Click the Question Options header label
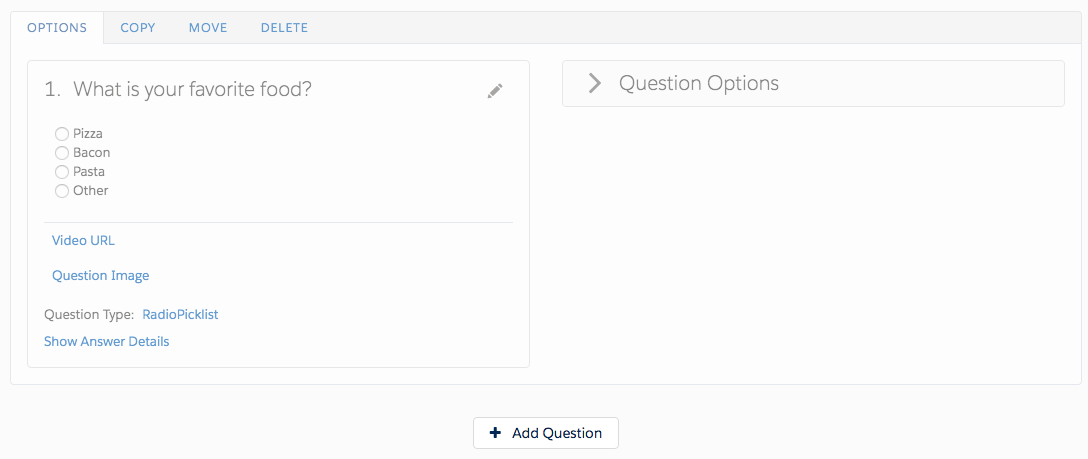Image resolution: width=1088 pixels, height=459 pixels. coord(698,83)
